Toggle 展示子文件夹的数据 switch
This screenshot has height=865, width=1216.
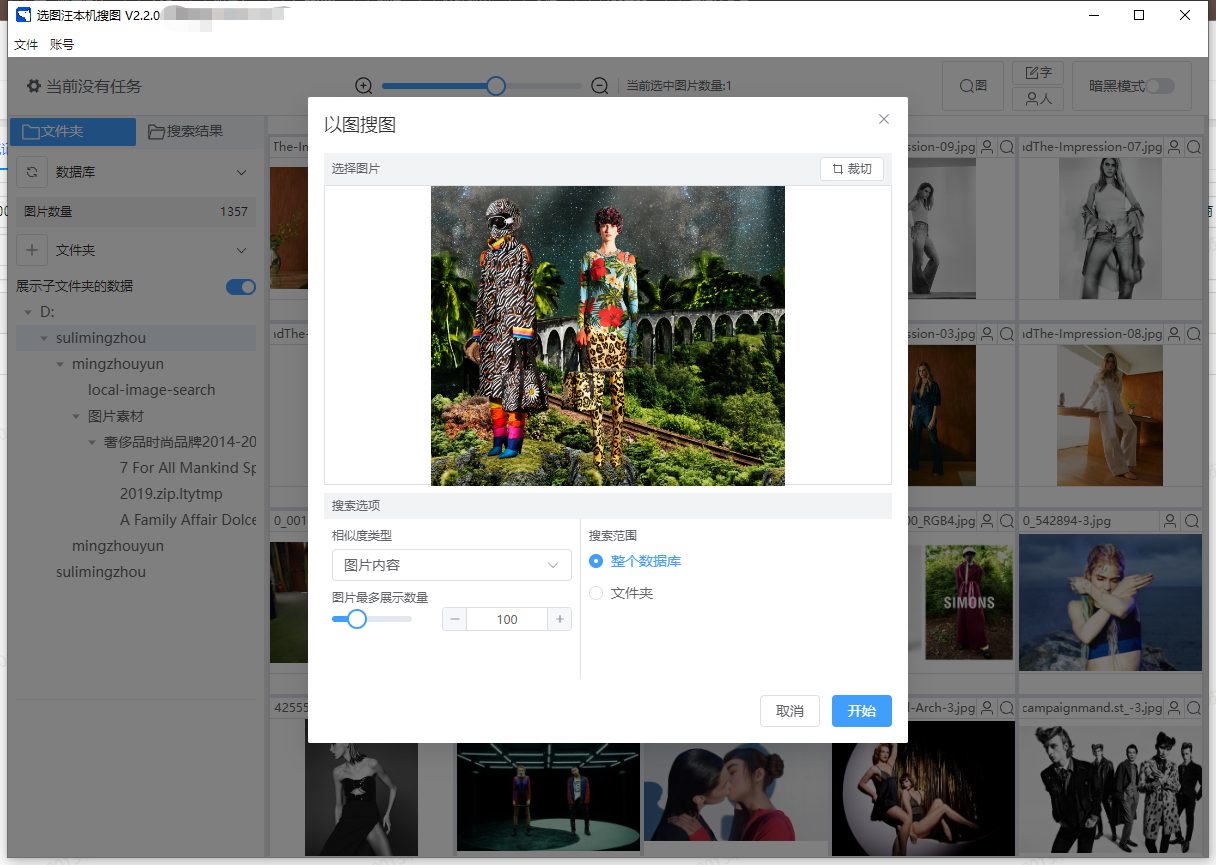click(241, 287)
